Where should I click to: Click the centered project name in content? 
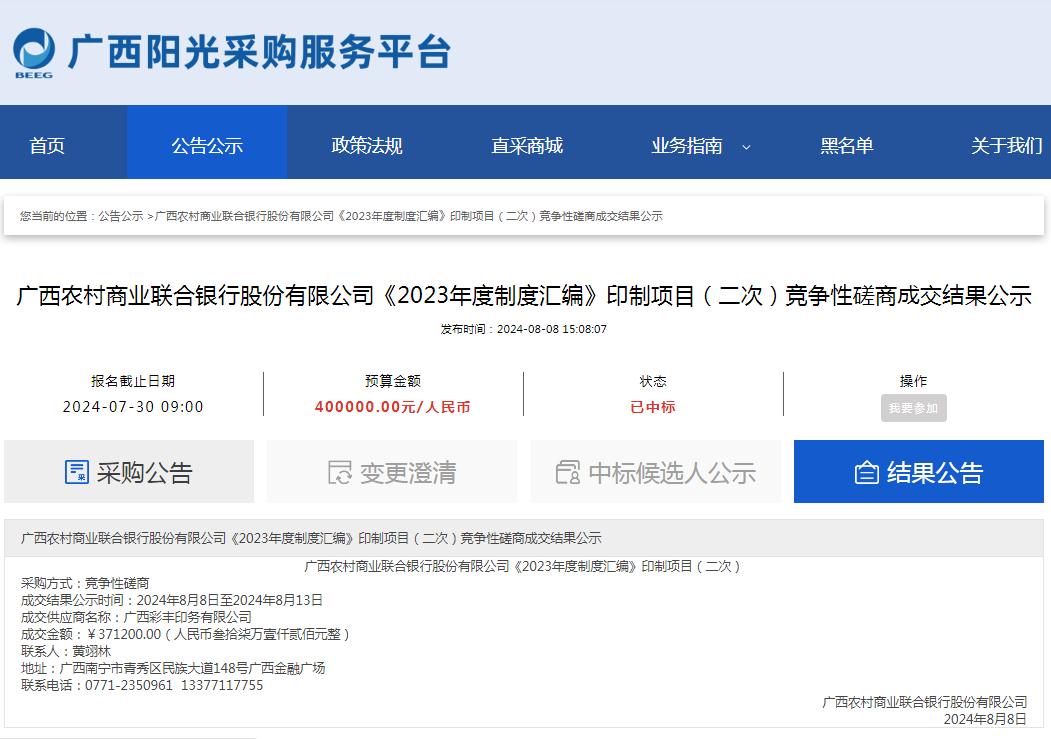click(x=523, y=566)
